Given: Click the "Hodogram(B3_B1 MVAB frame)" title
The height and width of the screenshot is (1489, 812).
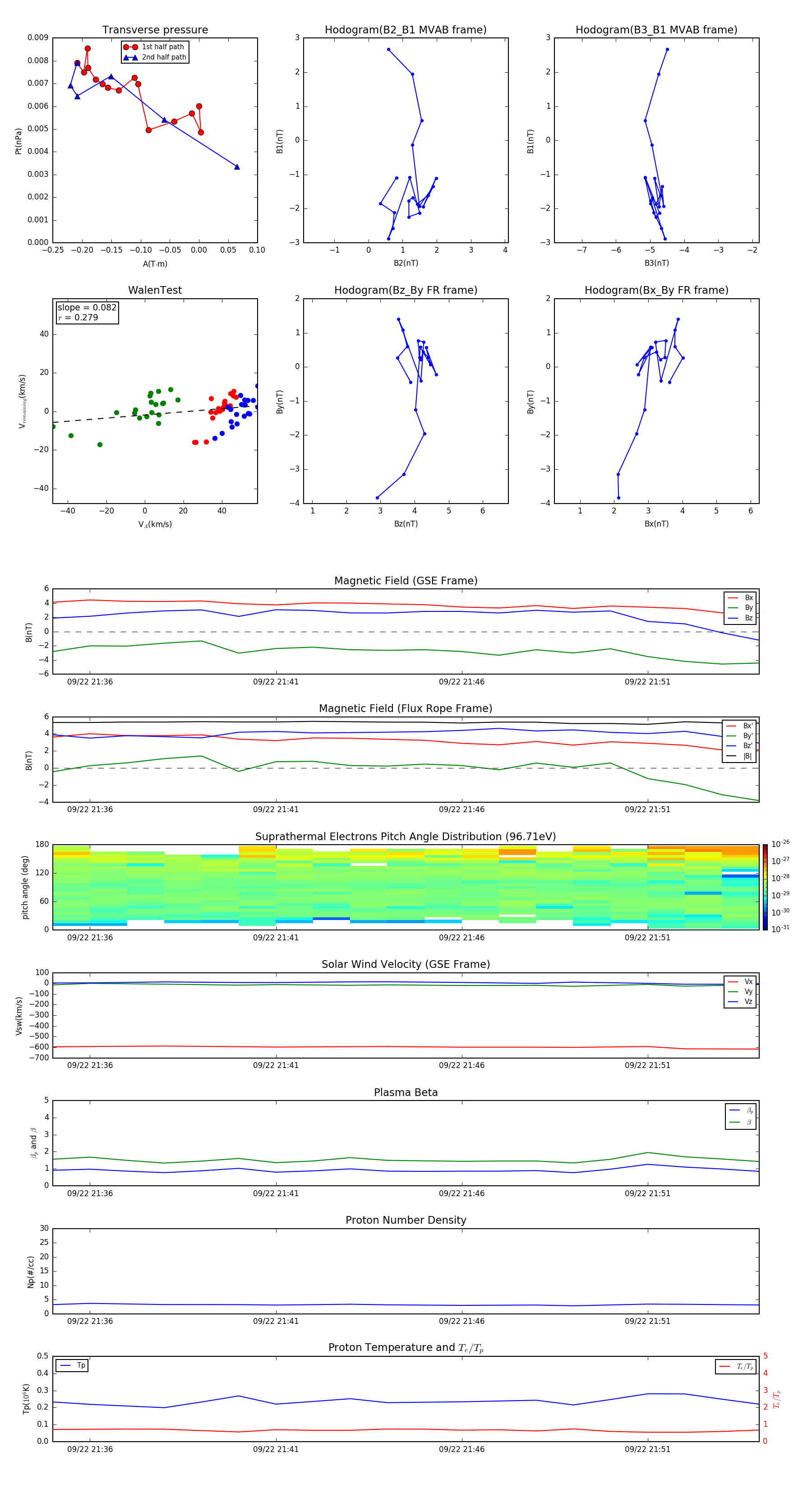Looking at the screenshot, I should [x=656, y=29].
